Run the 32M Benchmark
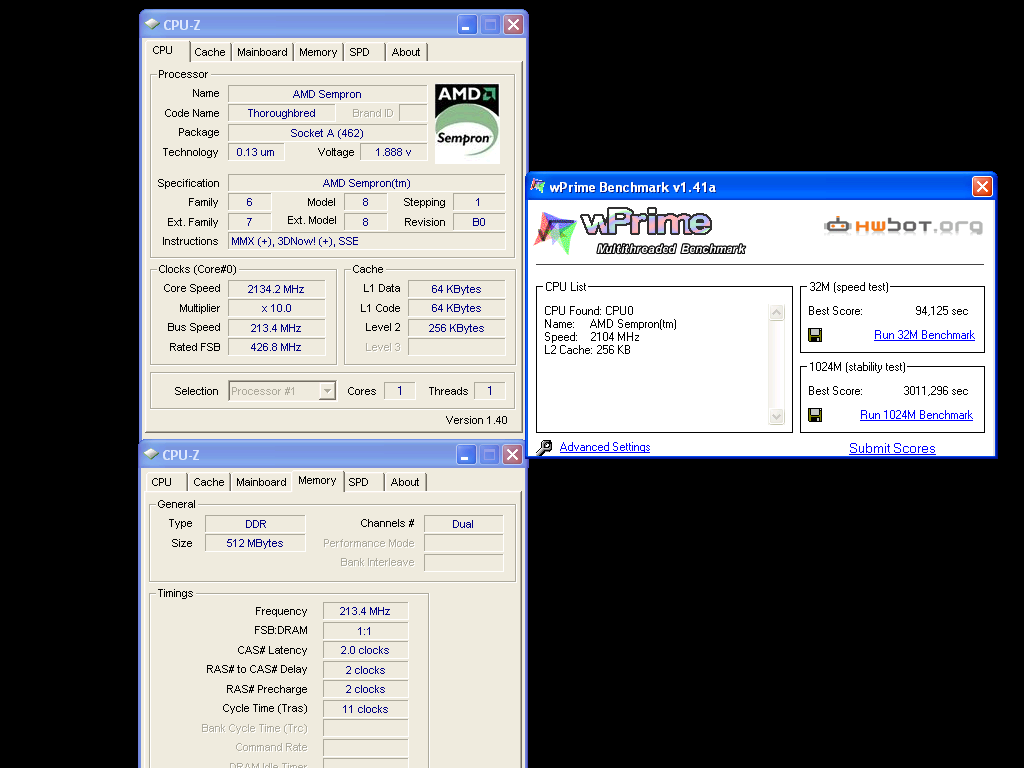The width and height of the screenshot is (1024, 768). [x=924, y=335]
